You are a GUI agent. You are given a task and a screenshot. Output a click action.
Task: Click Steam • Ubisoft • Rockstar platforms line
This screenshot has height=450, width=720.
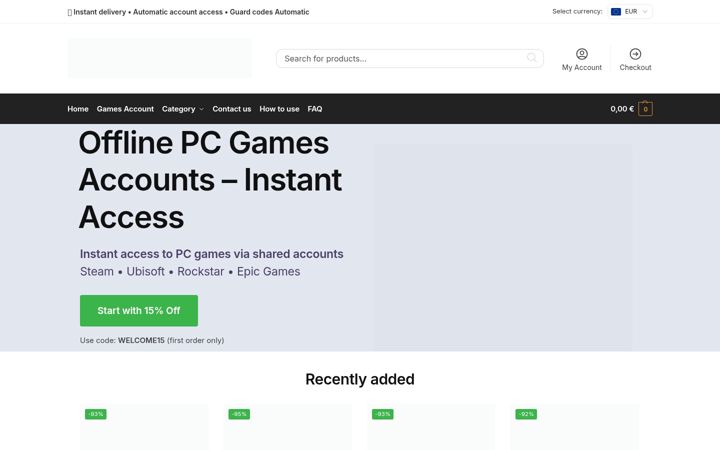(190, 271)
